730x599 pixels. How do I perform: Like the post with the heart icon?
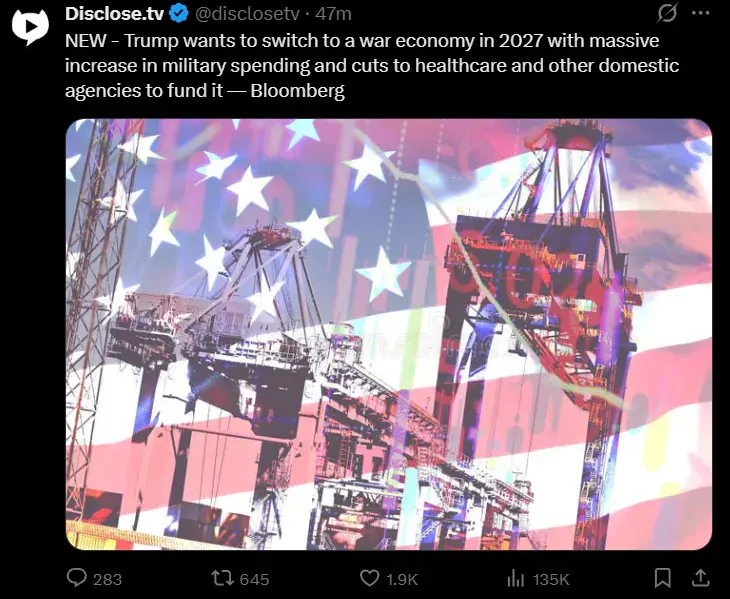(x=370, y=579)
